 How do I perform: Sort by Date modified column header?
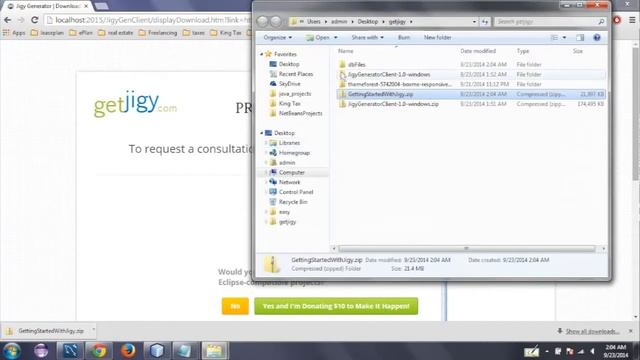click(478, 51)
